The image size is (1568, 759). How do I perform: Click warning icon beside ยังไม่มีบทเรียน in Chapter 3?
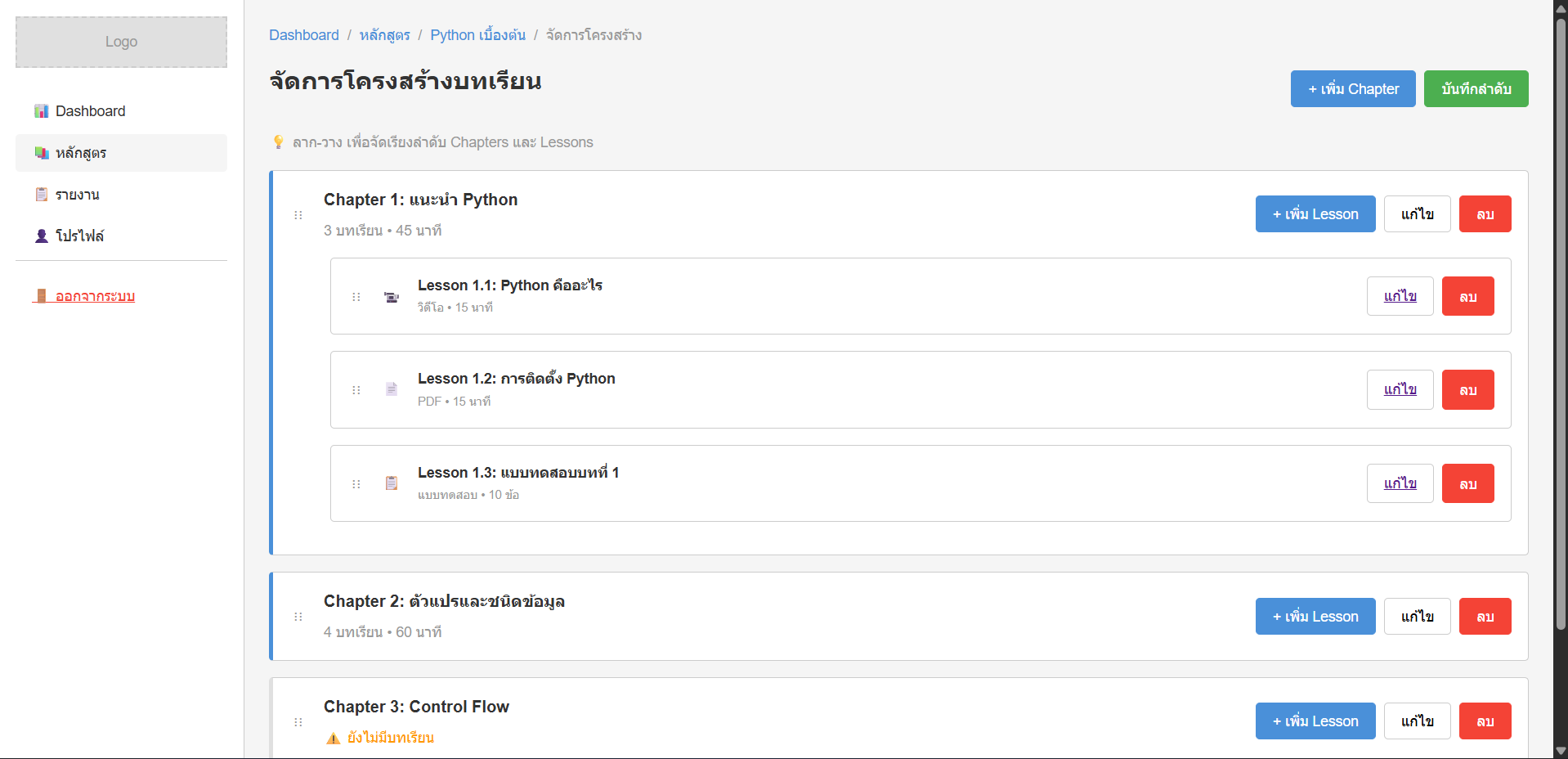(x=333, y=737)
